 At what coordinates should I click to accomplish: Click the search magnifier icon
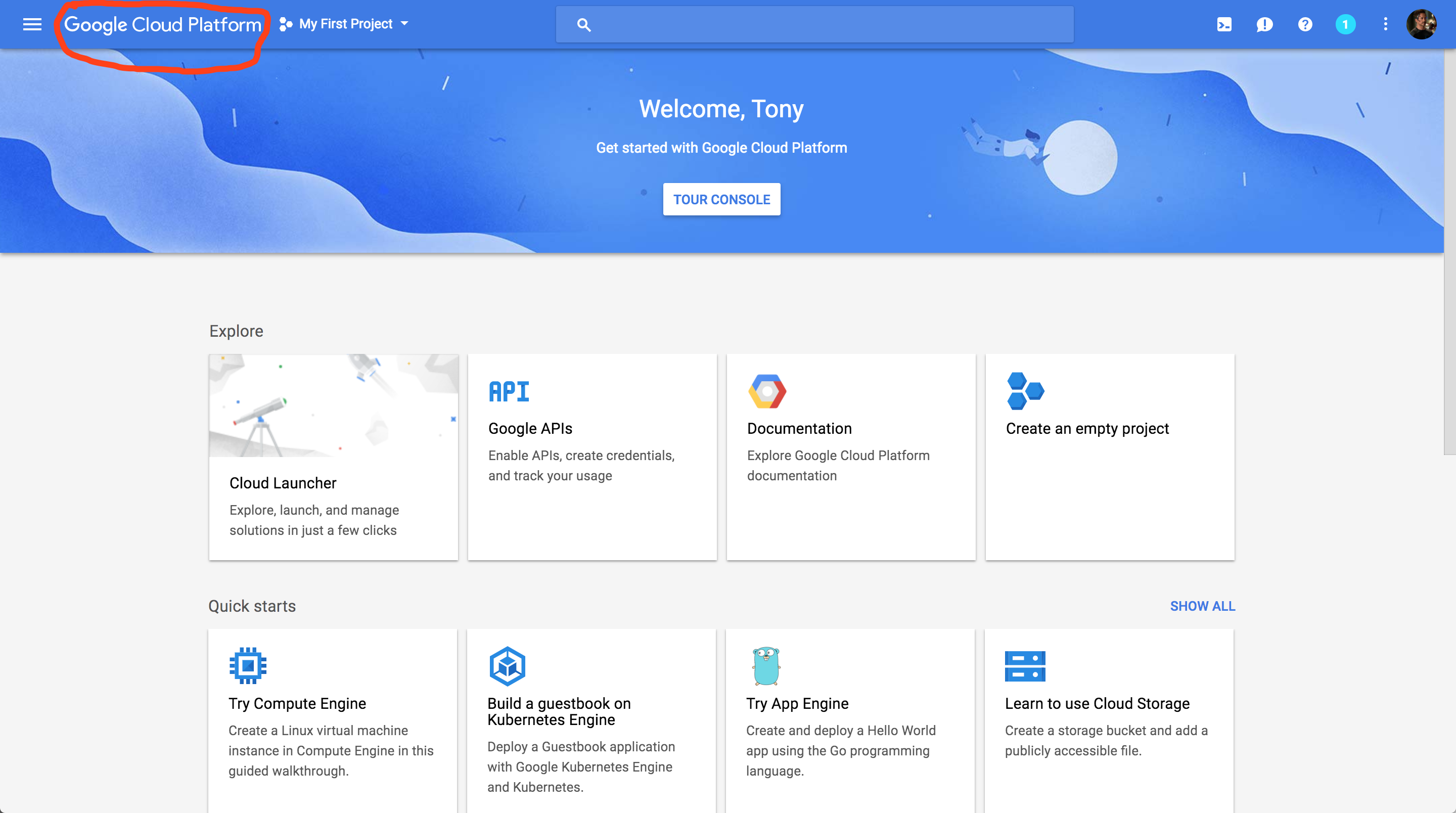click(x=584, y=25)
